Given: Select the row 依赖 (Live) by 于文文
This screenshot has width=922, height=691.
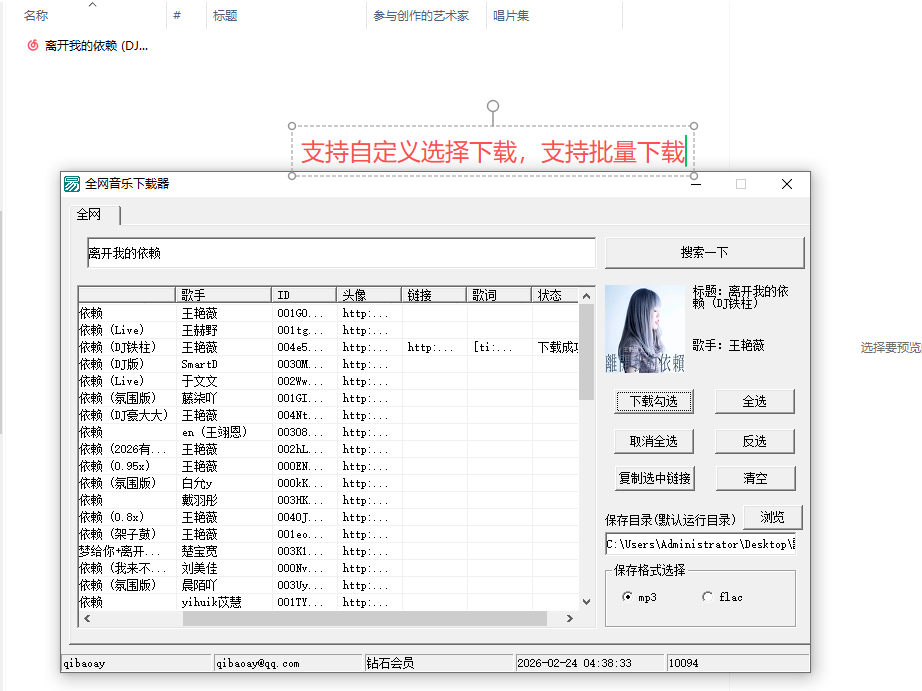Looking at the screenshot, I should click(329, 382).
